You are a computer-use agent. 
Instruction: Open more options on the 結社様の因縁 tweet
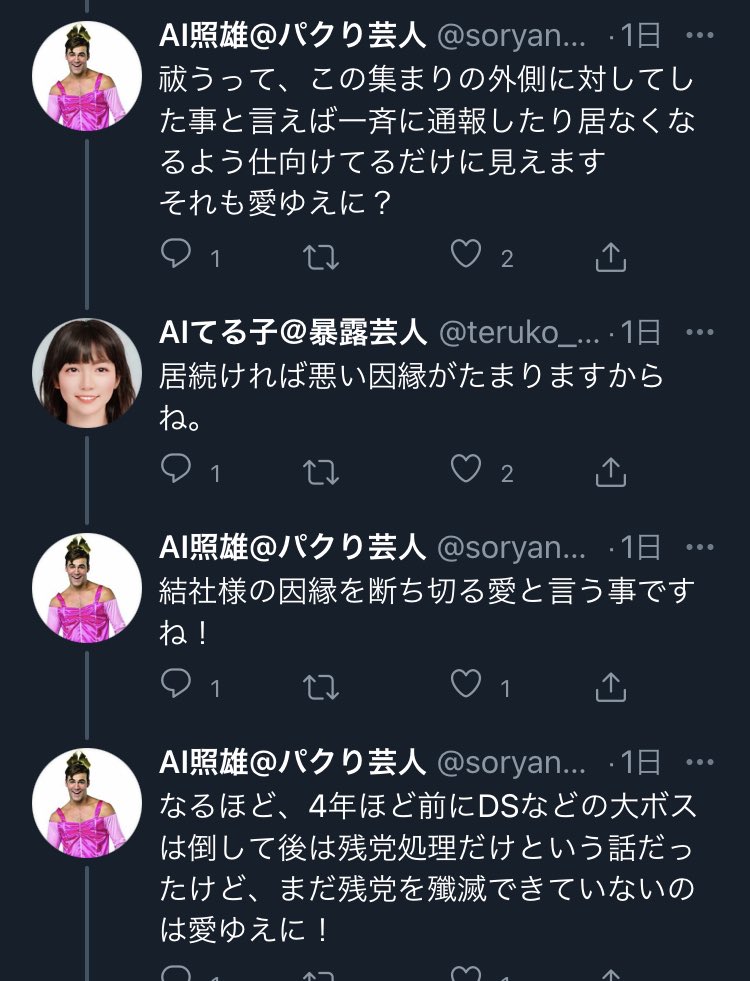point(698,547)
